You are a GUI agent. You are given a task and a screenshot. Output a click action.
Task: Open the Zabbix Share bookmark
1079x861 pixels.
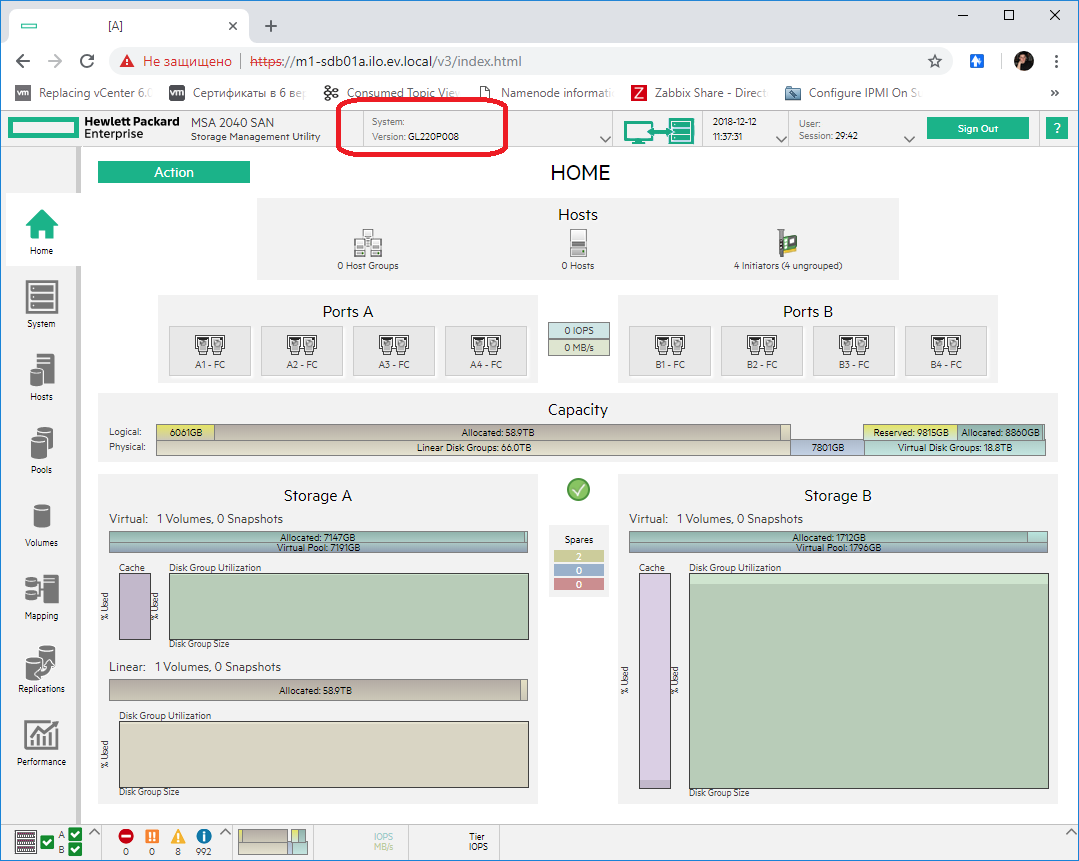coord(698,93)
